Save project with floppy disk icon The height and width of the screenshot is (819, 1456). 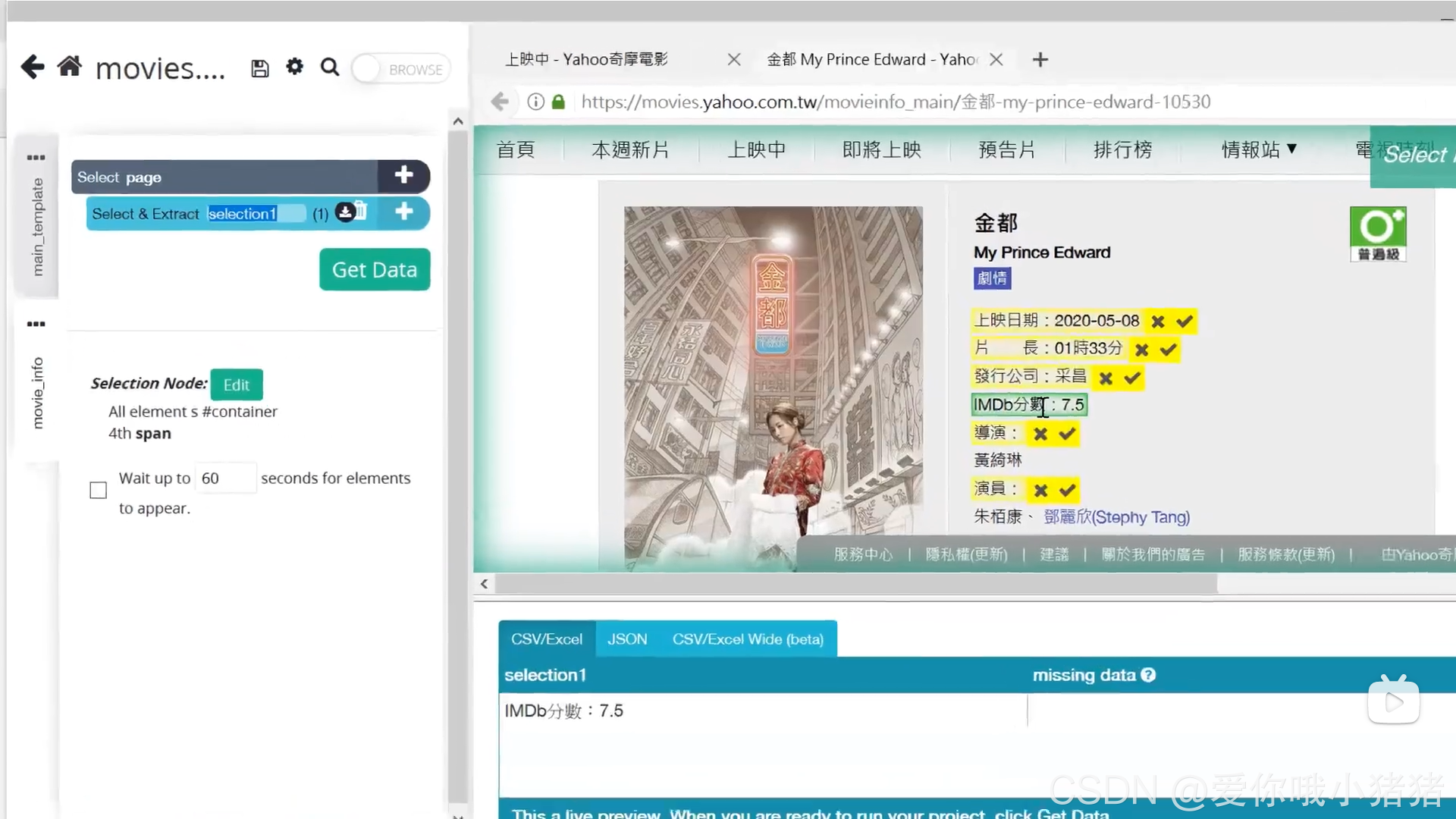pos(260,69)
